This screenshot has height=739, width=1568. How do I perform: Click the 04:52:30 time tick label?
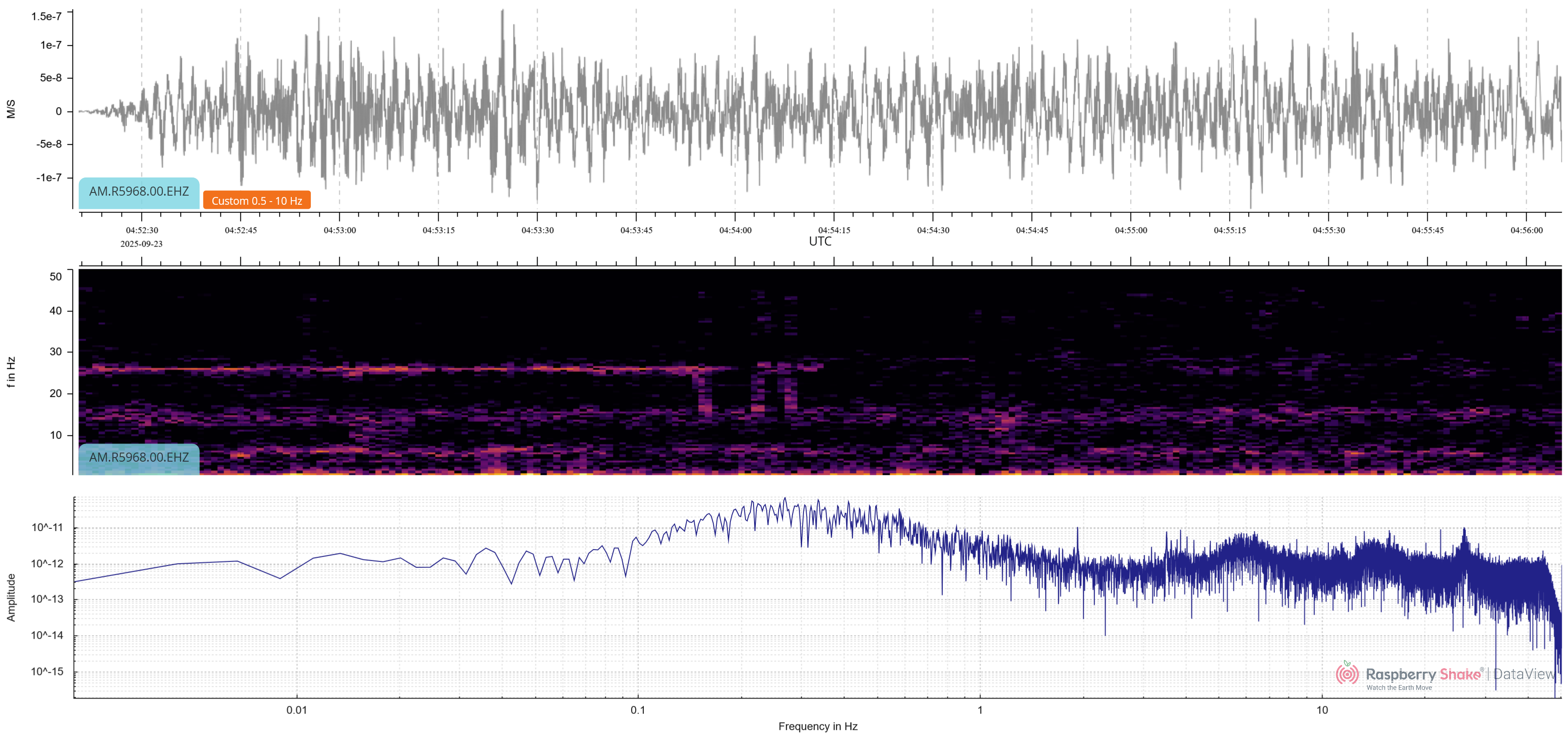coord(142,230)
